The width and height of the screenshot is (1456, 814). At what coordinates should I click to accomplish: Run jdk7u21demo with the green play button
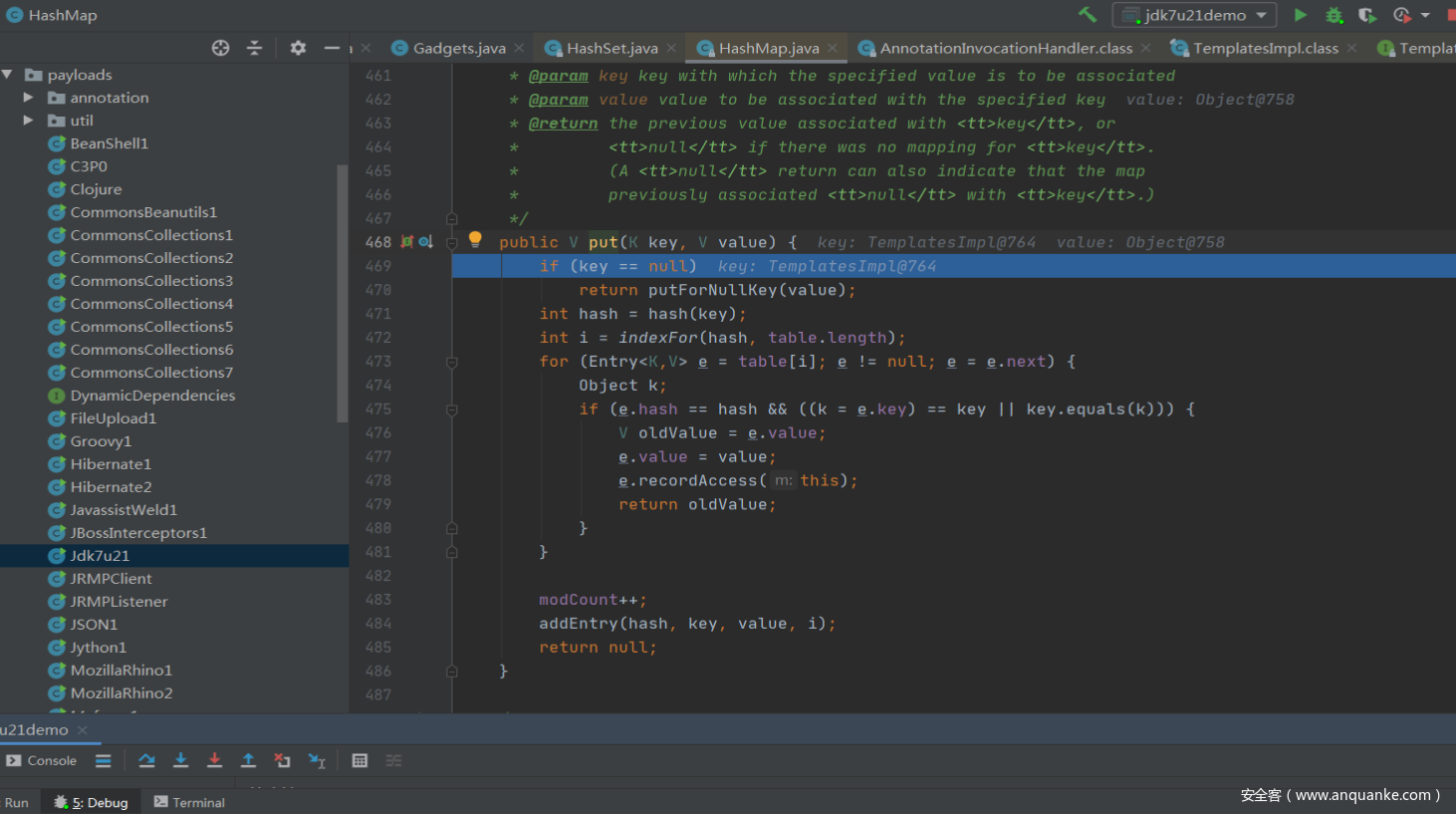[x=1300, y=15]
